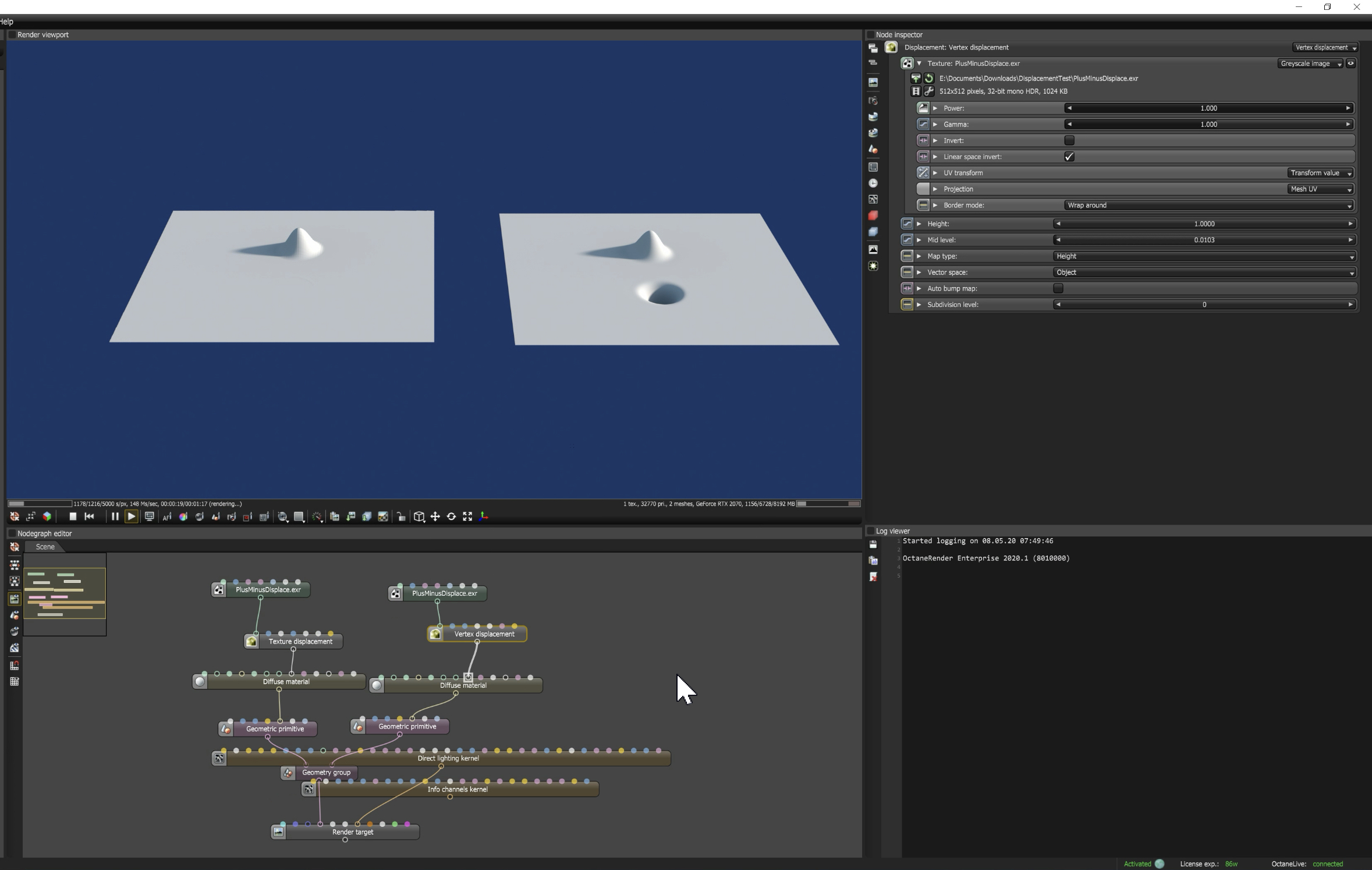
Task: Expand the Mid level parameter arrow
Action: tap(919, 240)
